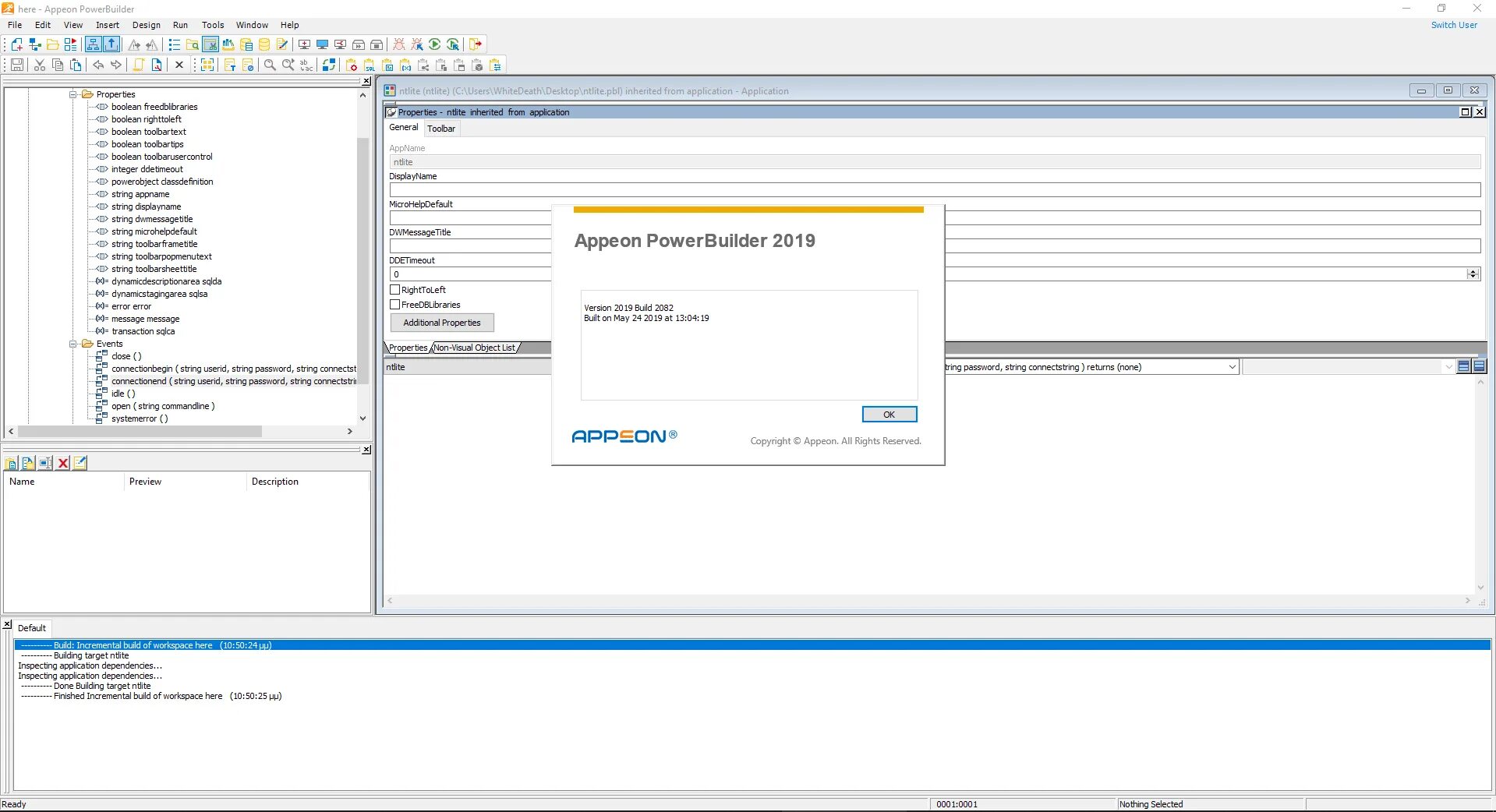Click the Next Error warning icon

(134, 44)
